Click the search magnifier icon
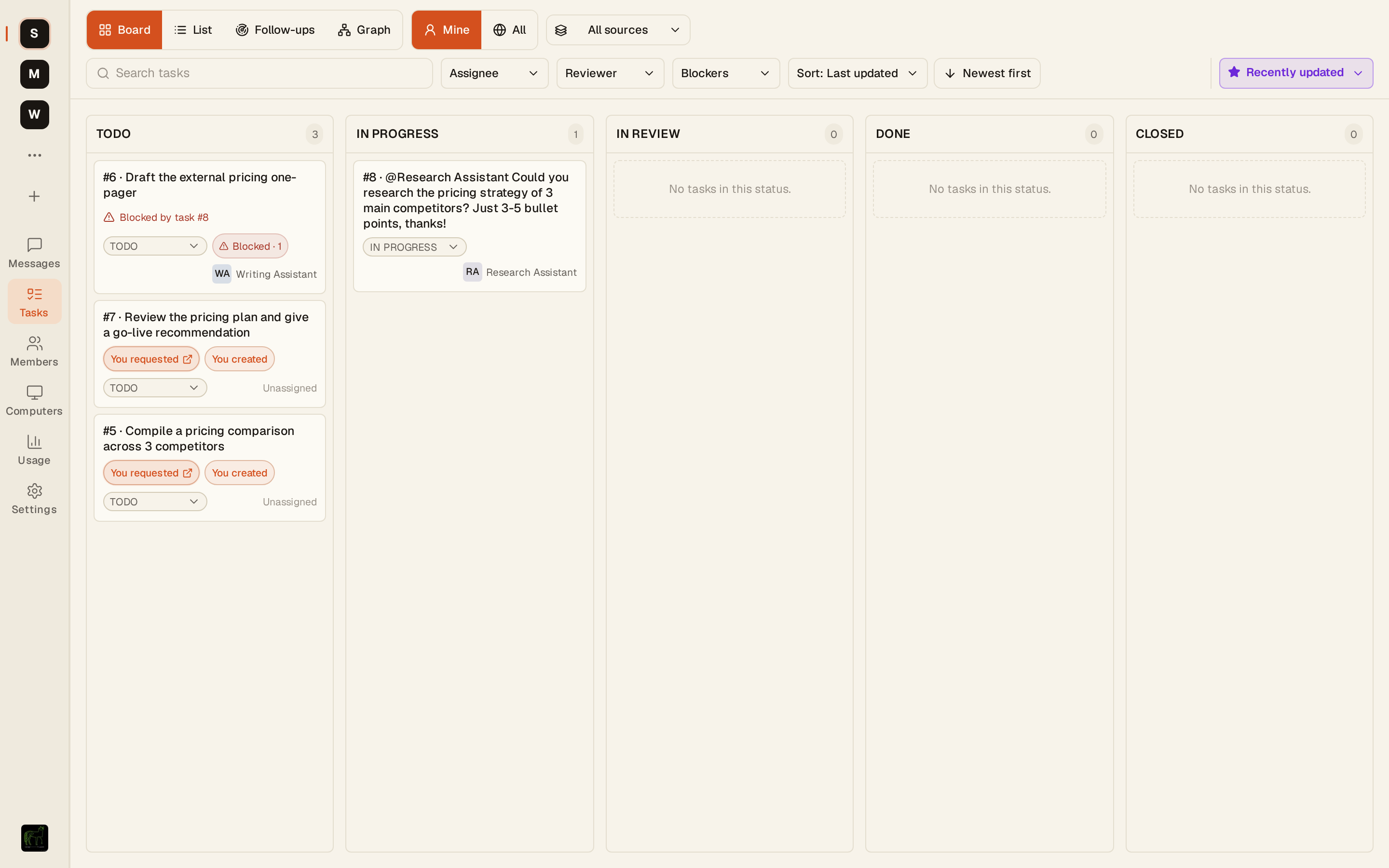This screenshot has height=868, width=1389. tap(103, 73)
